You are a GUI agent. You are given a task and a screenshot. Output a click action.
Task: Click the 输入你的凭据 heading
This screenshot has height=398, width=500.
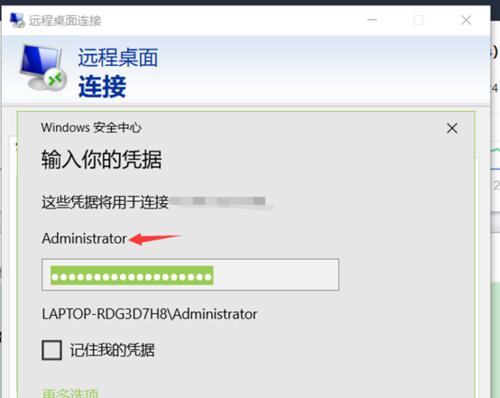102,159
